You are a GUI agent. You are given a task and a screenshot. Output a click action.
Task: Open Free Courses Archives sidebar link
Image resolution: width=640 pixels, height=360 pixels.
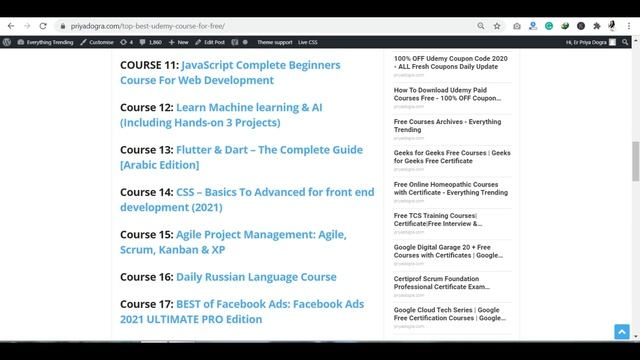tap(447, 126)
